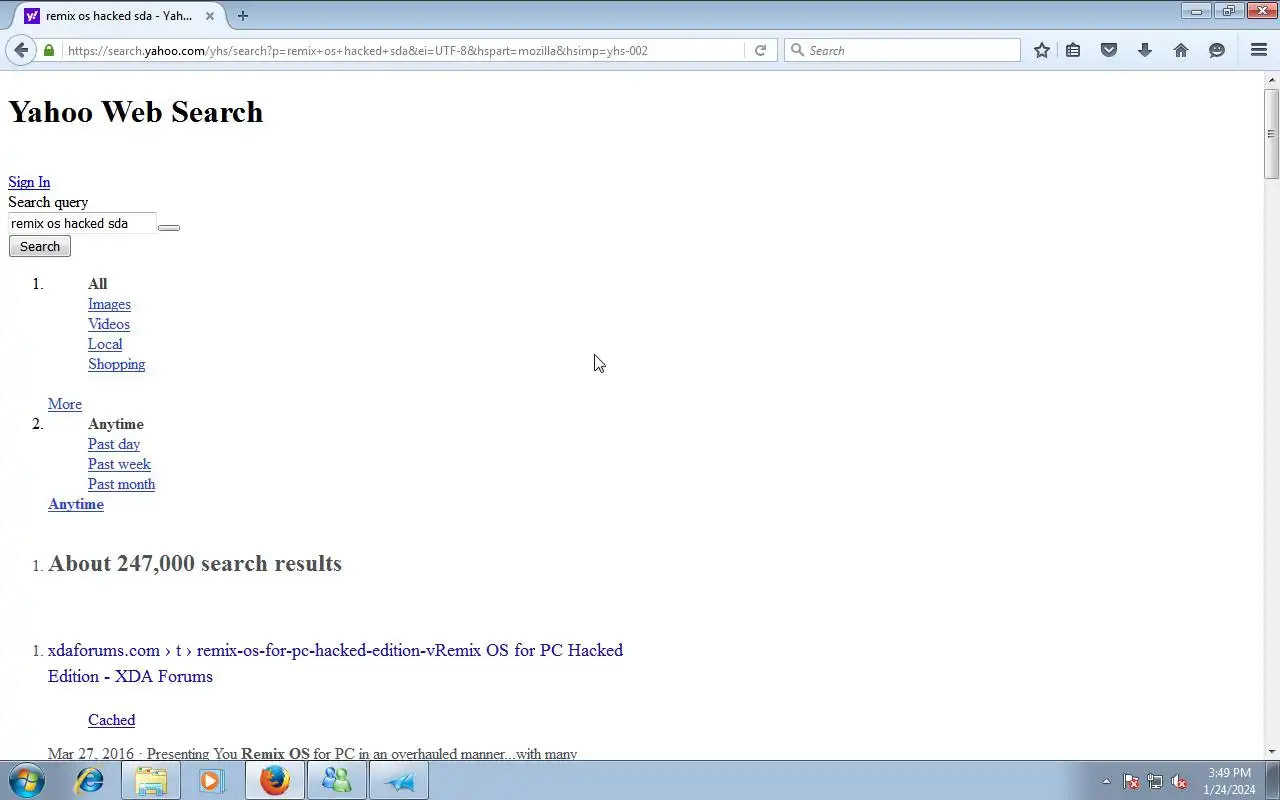The height and width of the screenshot is (800, 1280).
Task: Open the Hello chat smiley icon
Action: pyautogui.click(x=1217, y=50)
